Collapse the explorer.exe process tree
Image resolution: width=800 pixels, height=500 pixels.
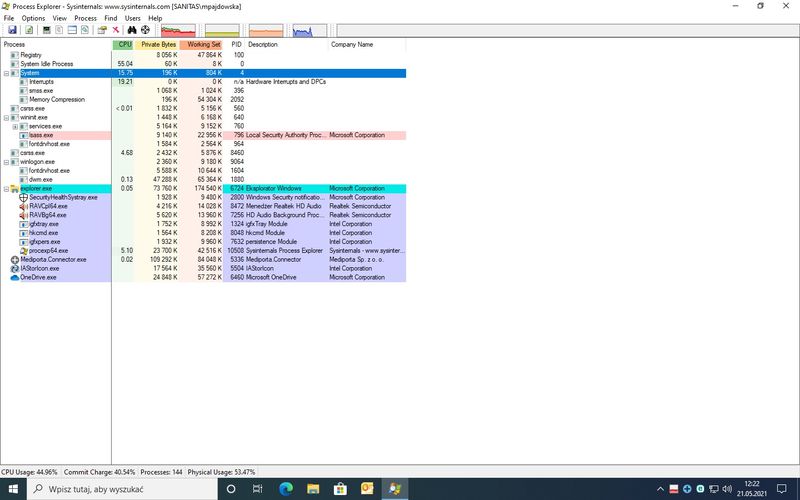[6, 188]
